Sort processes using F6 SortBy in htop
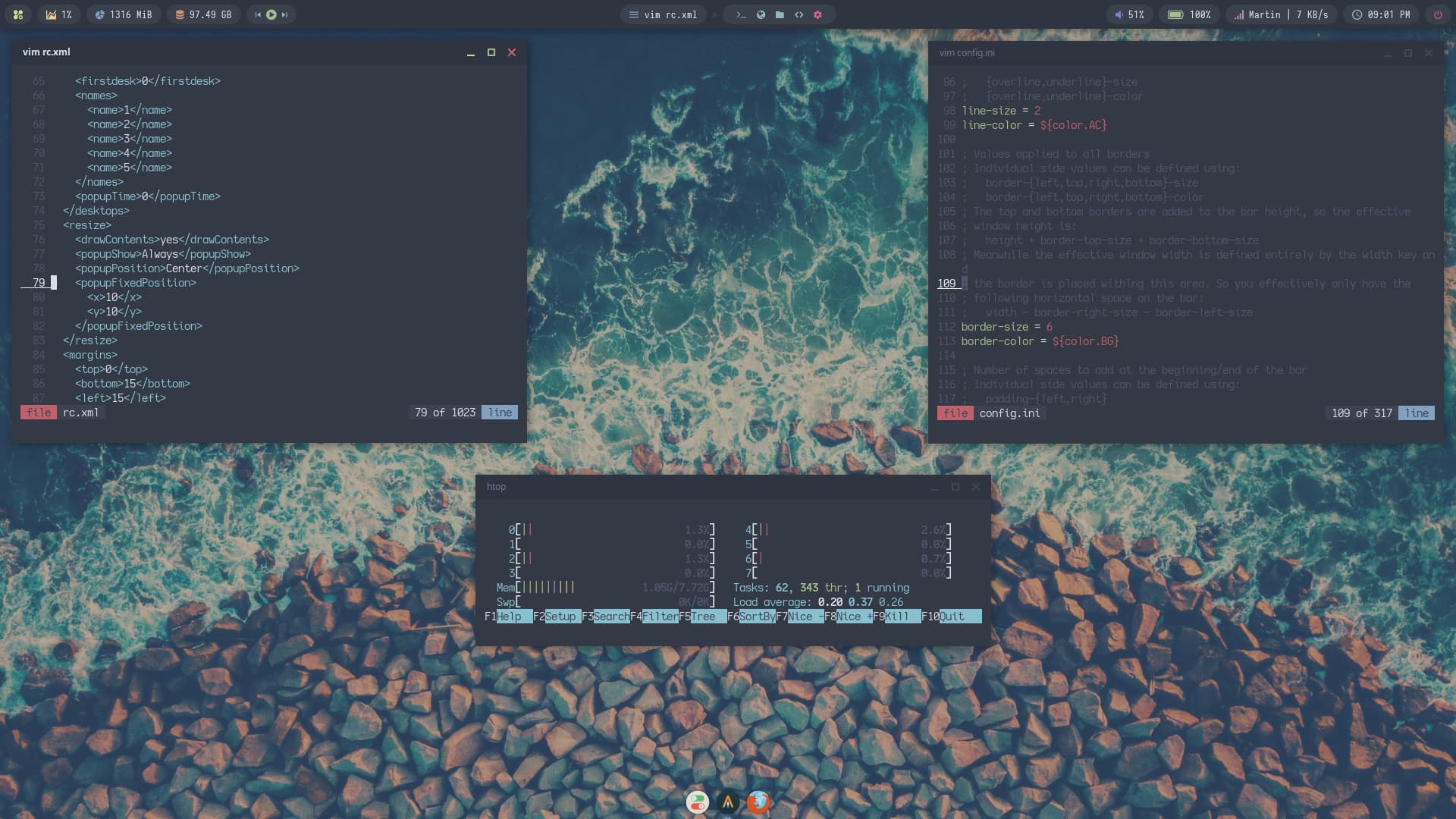Viewport: 1456px width, 819px height. click(751, 617)
